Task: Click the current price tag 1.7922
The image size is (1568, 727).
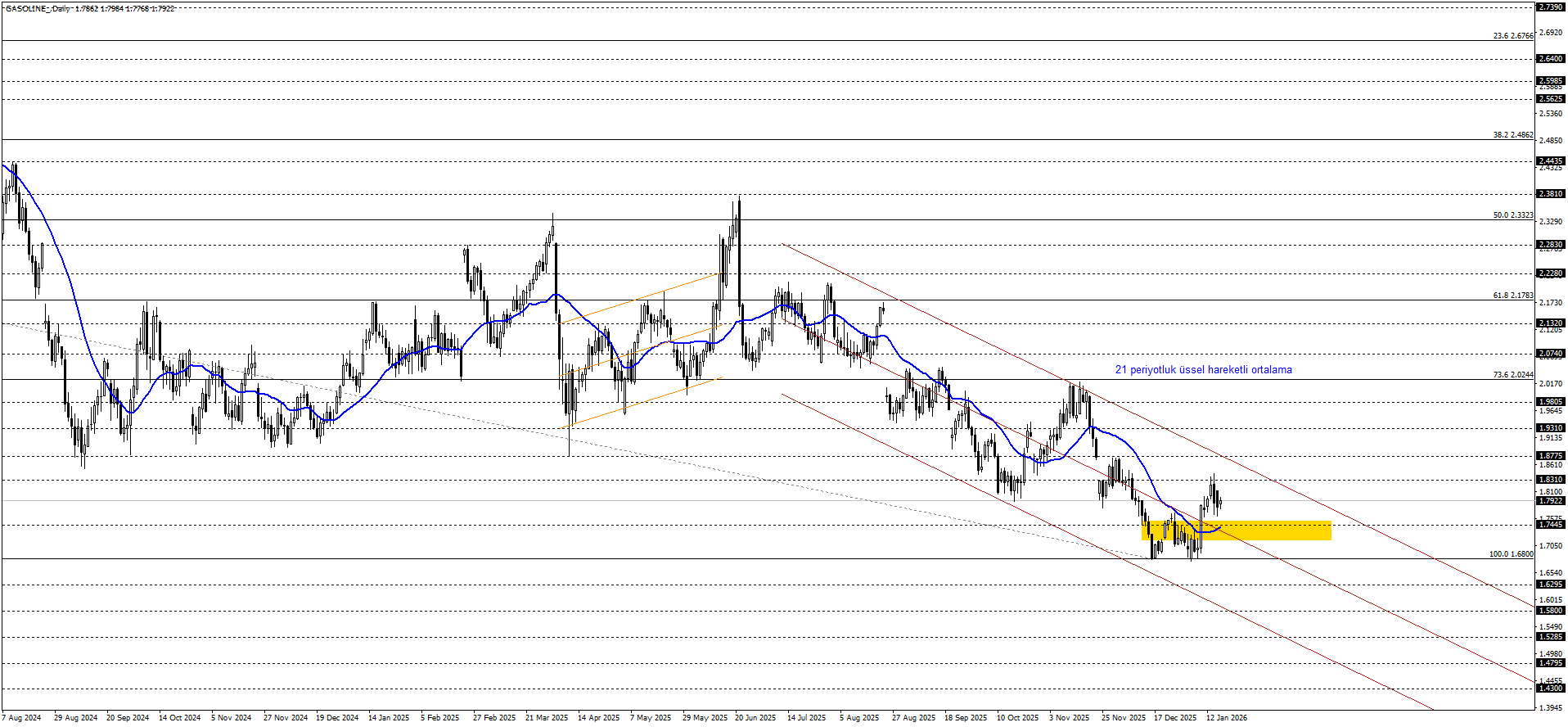Action: (x=1550, y=501)
